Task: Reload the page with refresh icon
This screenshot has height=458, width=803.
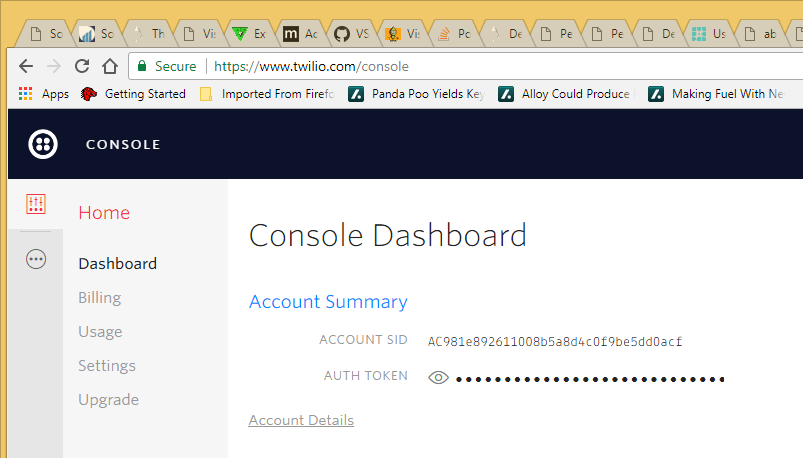Action: (82, 66)
